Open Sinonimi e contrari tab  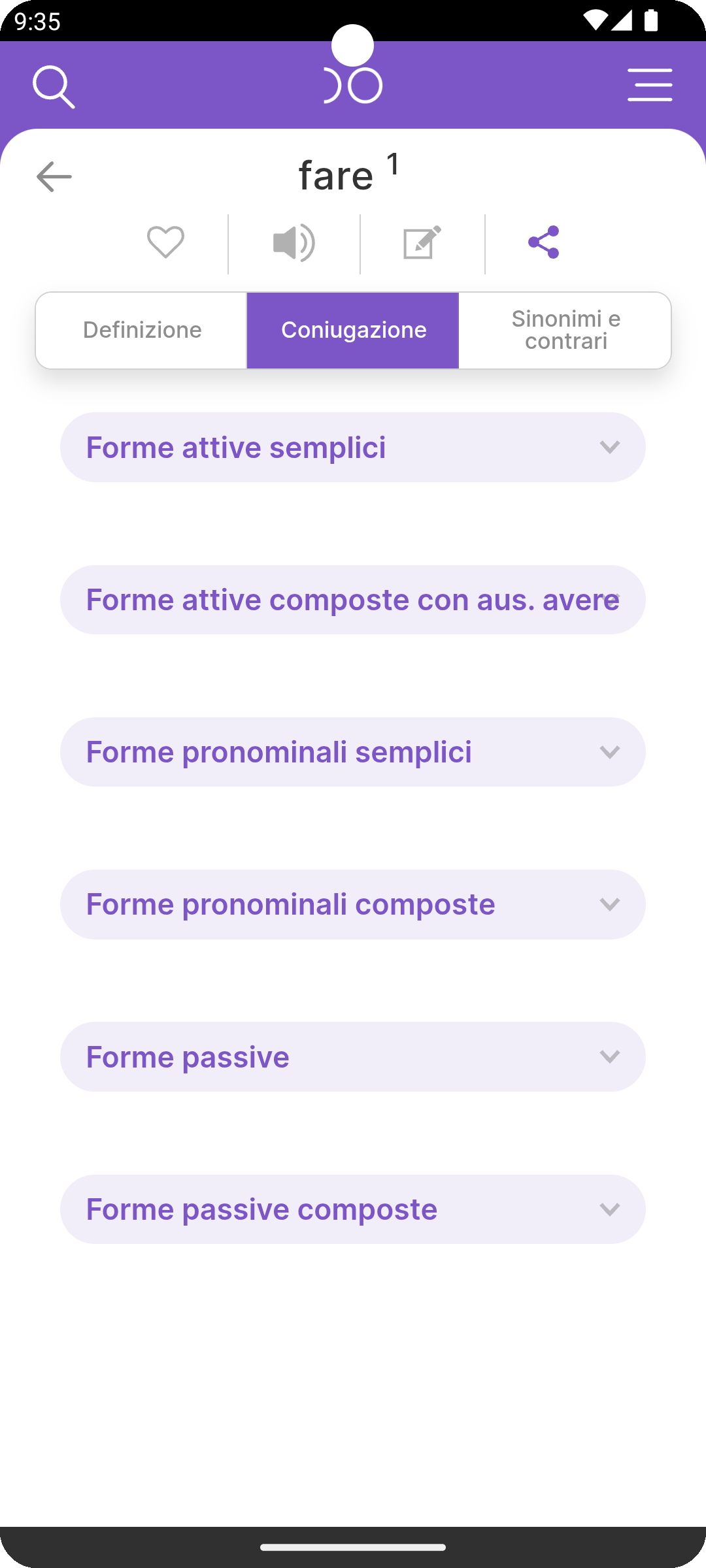[565, 330]
